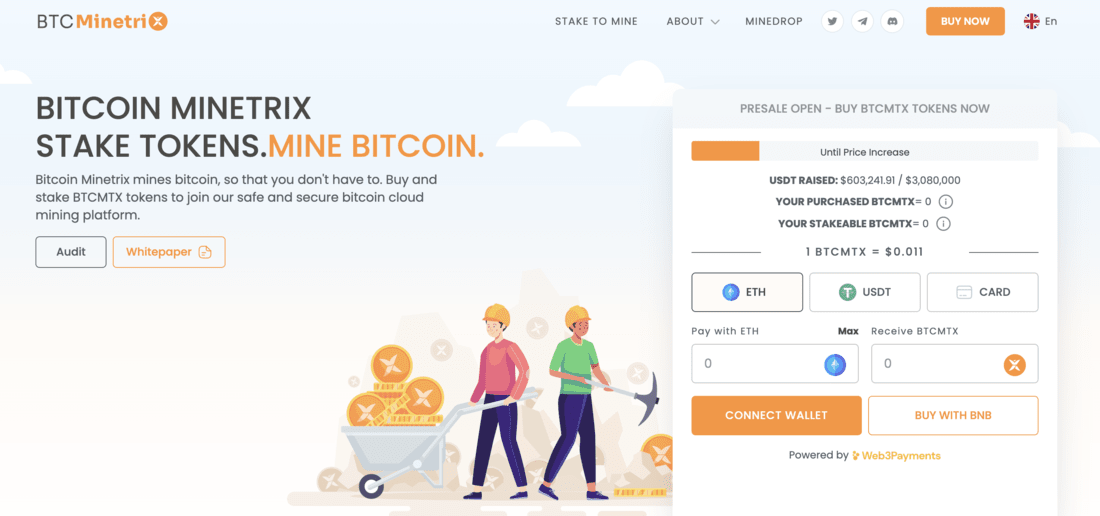Open the Whitepaper document button
This screenshot has height=516, width=1100.
[x=169, y=252]
